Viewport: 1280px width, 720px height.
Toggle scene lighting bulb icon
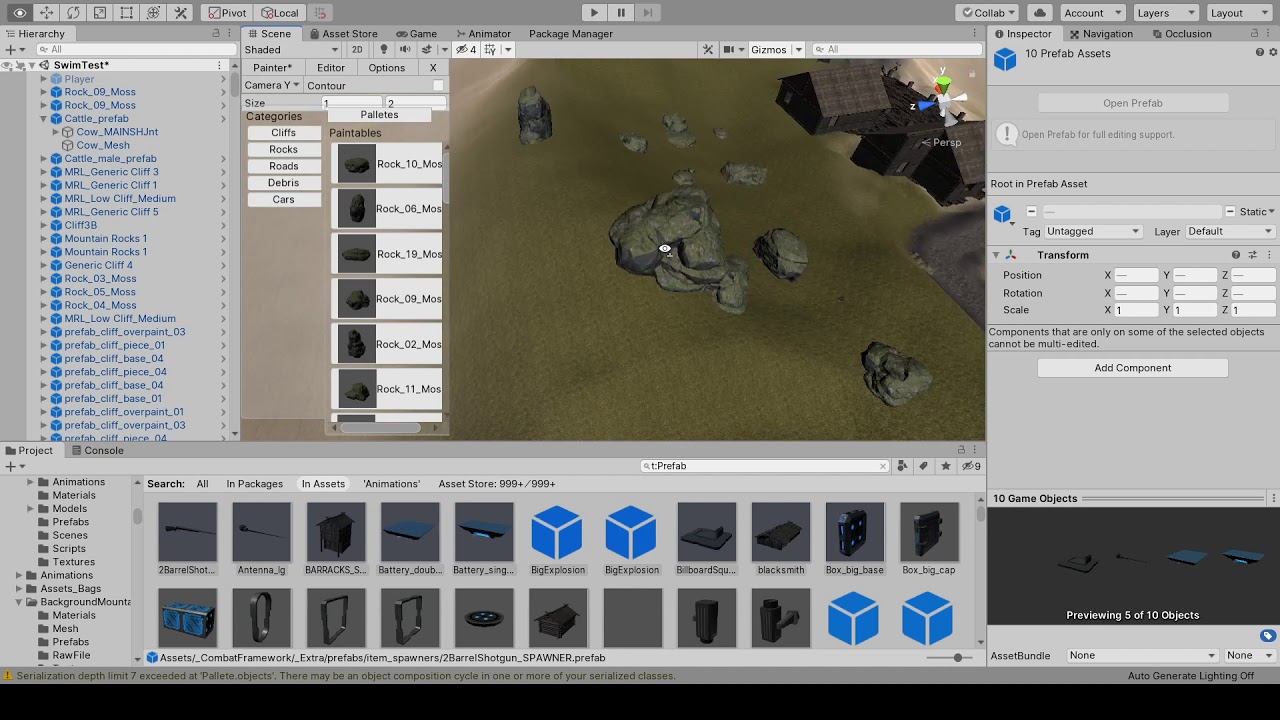click(x=384, y=49)
